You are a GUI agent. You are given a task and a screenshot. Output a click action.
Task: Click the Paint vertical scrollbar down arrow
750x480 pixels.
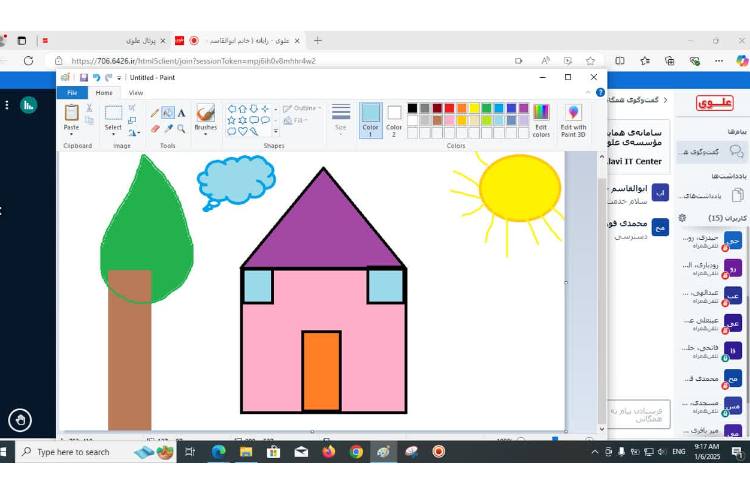pos(602,429)
